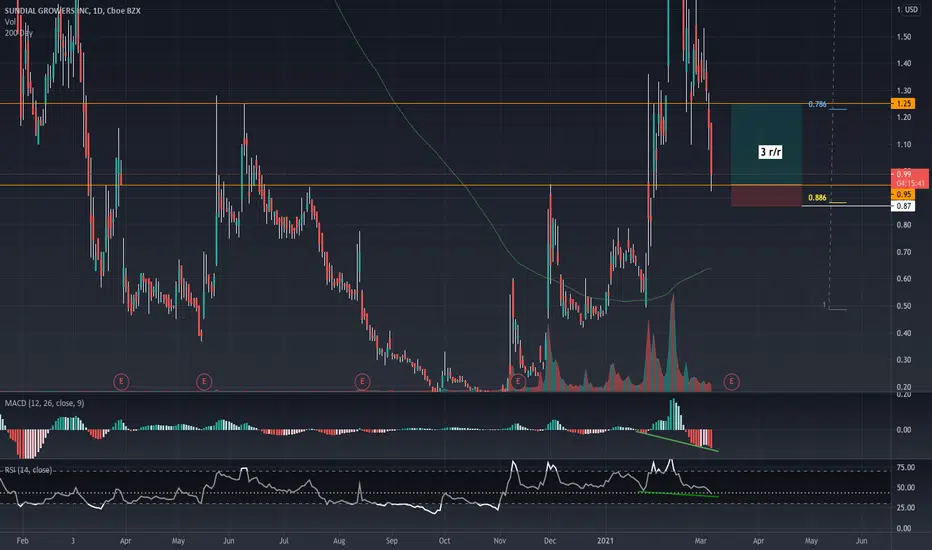Click the 75.00 RSI axis label

tap(905, 467)
